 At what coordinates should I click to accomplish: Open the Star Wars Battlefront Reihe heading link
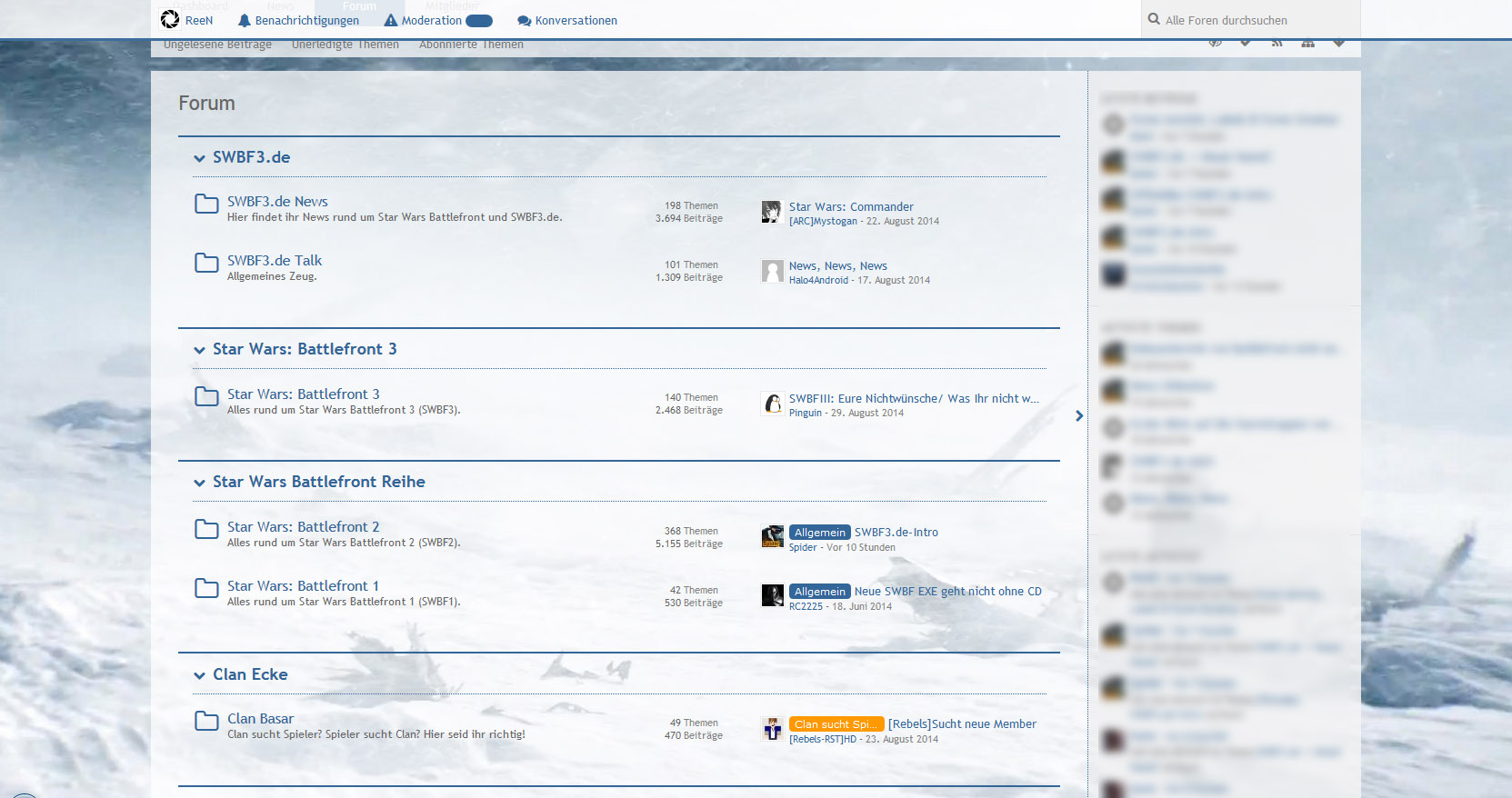[x=319, y=482]
